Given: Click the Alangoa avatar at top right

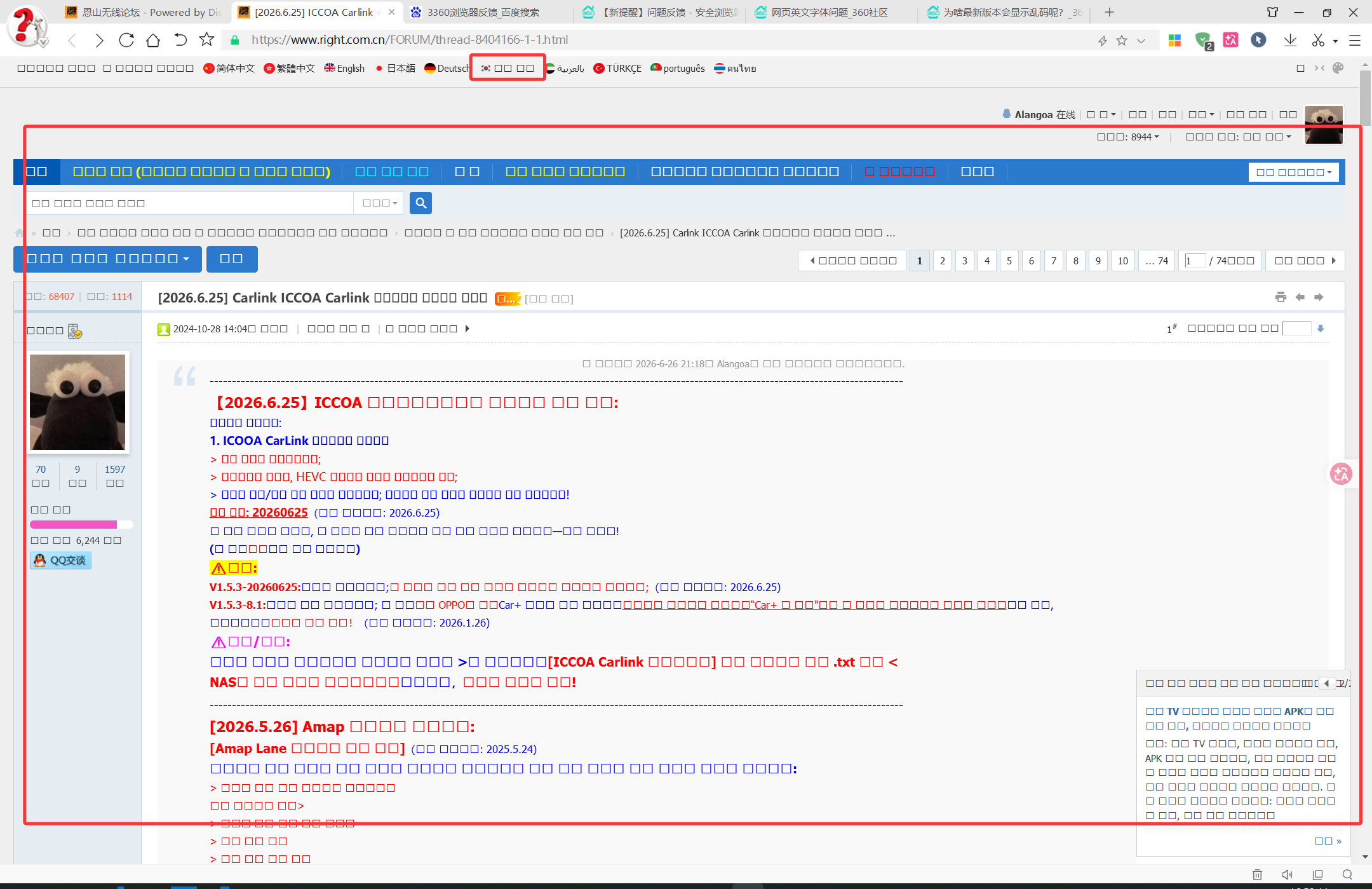Looking at the screenshot, I should coord(1324,125).
